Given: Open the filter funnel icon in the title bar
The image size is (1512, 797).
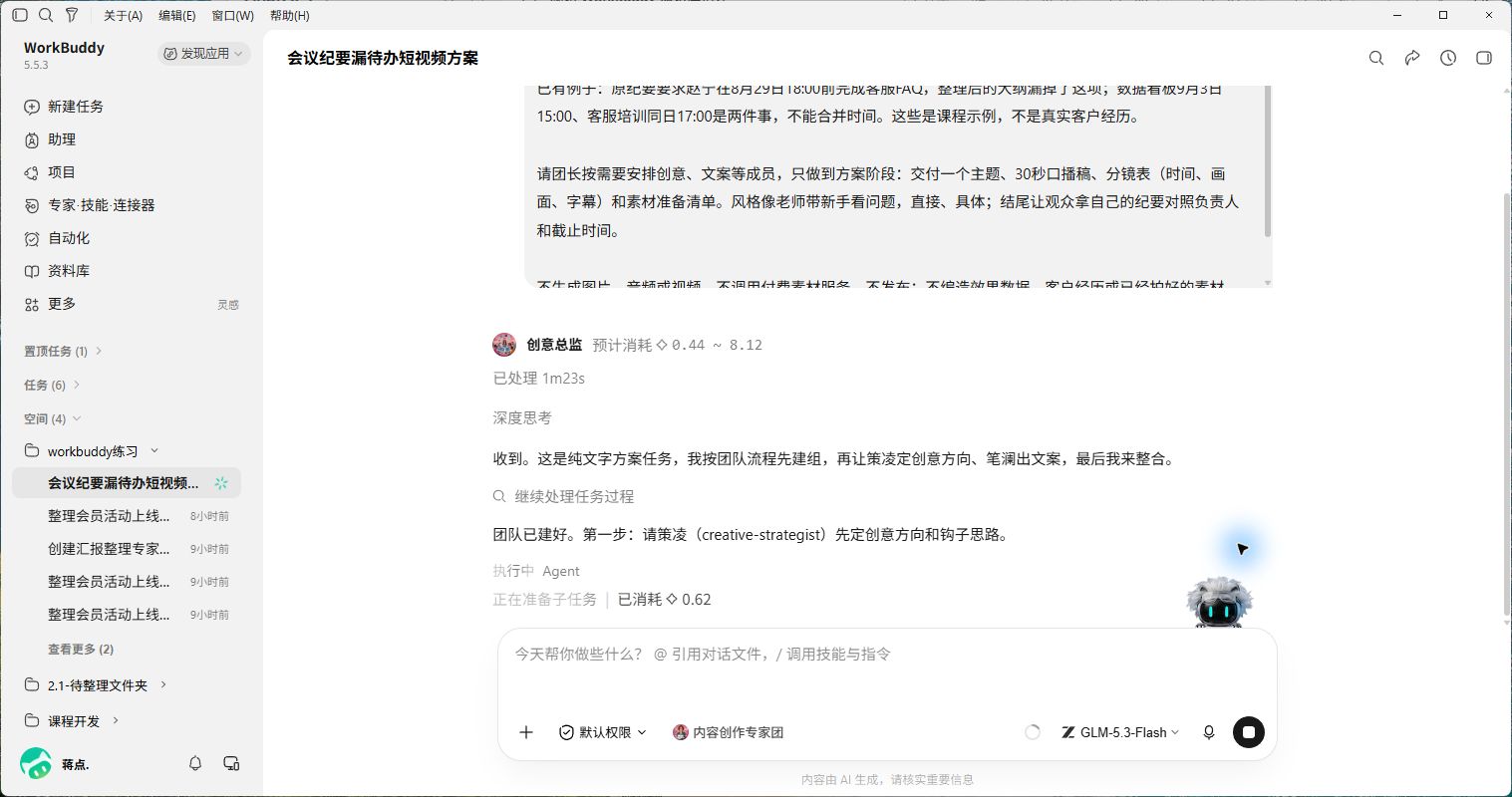Looking at the screenshot, I should (72, 15).
